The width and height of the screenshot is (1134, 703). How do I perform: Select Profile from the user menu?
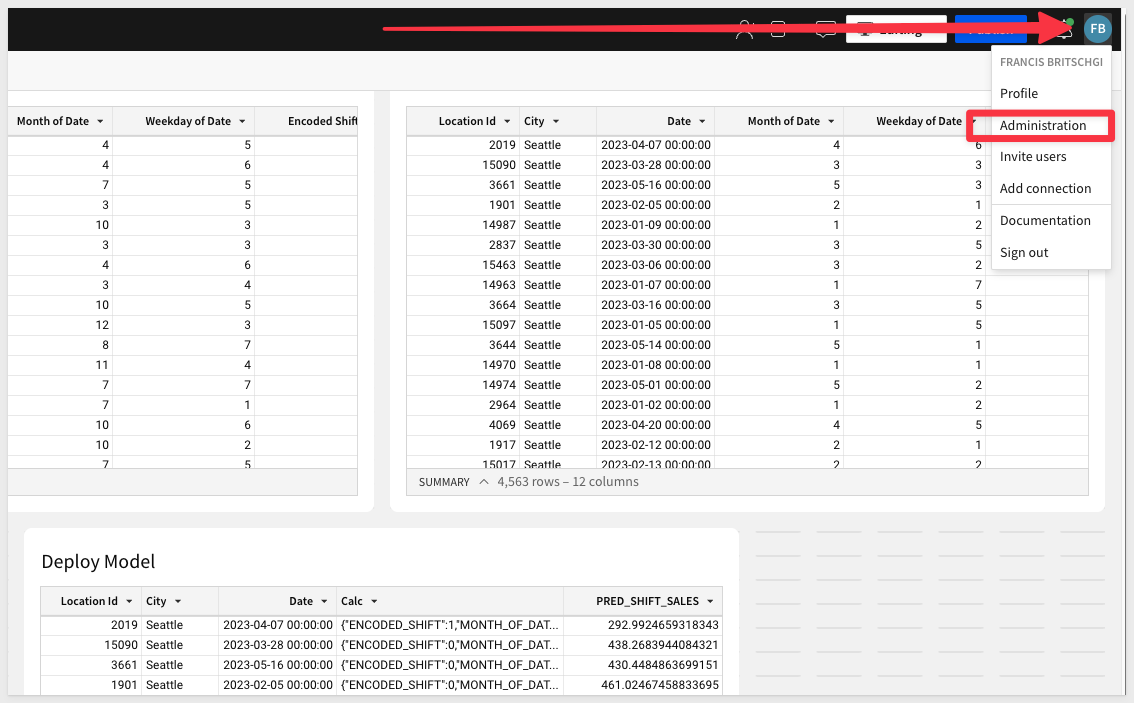[x=1019, y=93]
